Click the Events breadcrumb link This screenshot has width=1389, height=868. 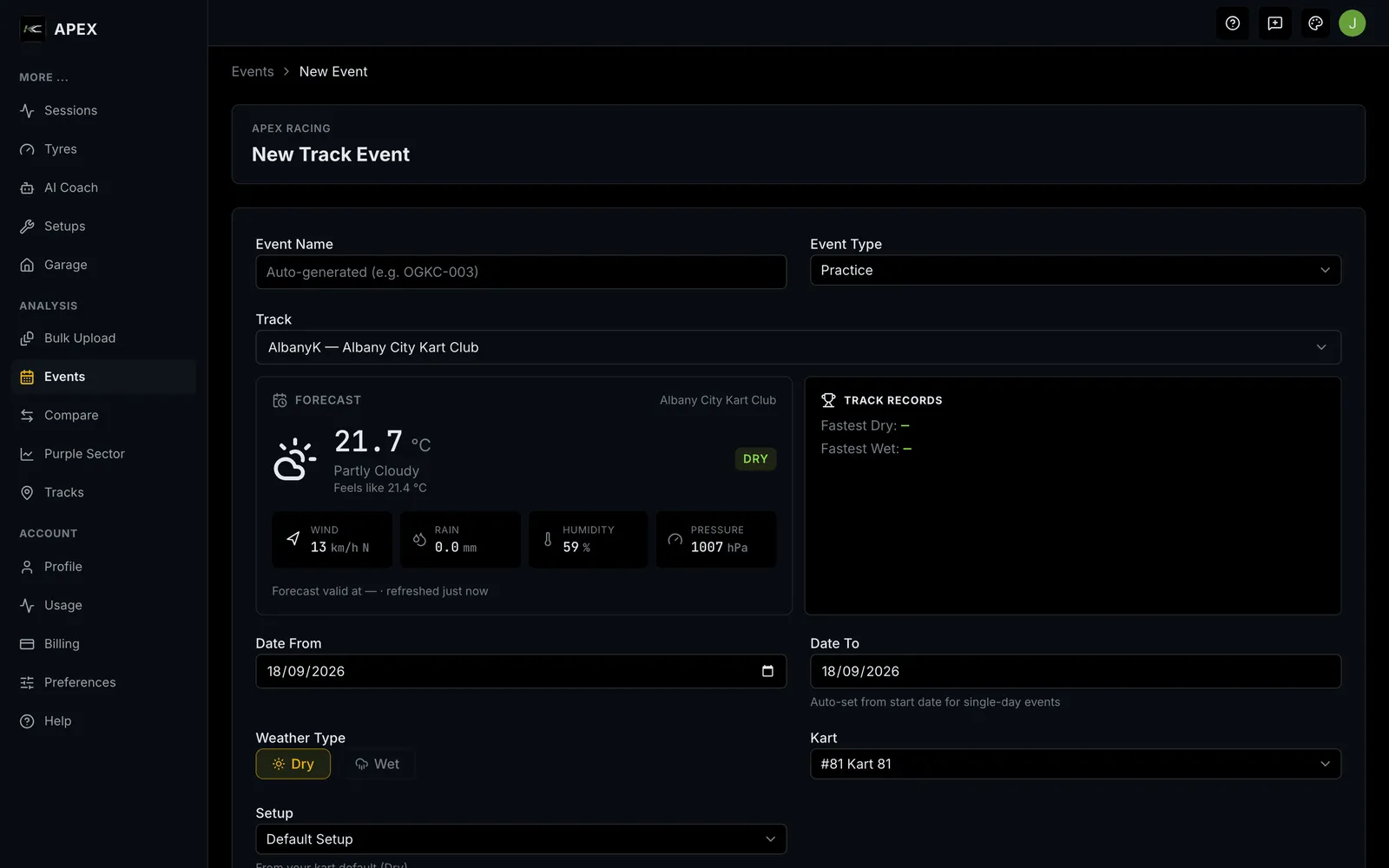click(253, 72)
